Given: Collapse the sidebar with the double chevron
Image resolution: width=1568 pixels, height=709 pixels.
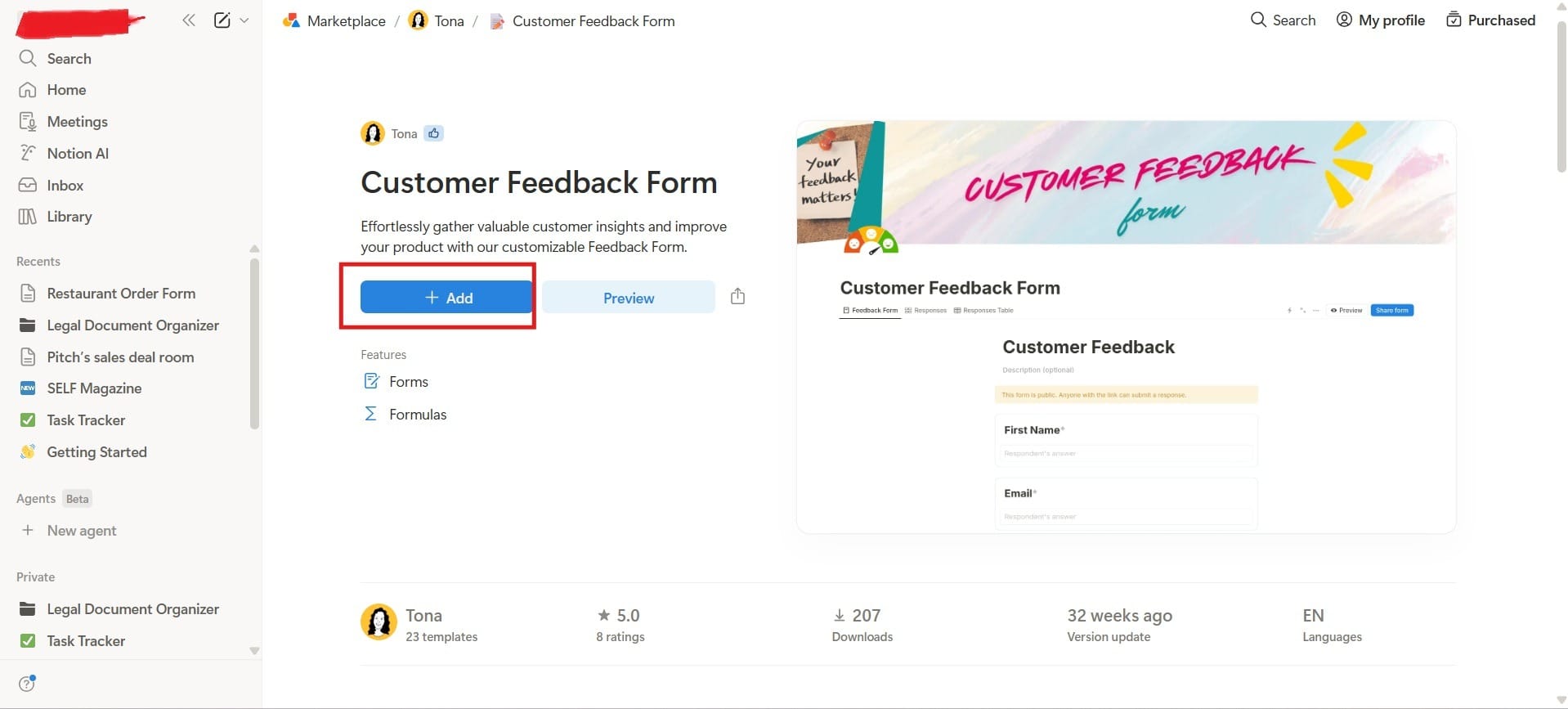Looking at the screenshot, I should pos(188,20).
